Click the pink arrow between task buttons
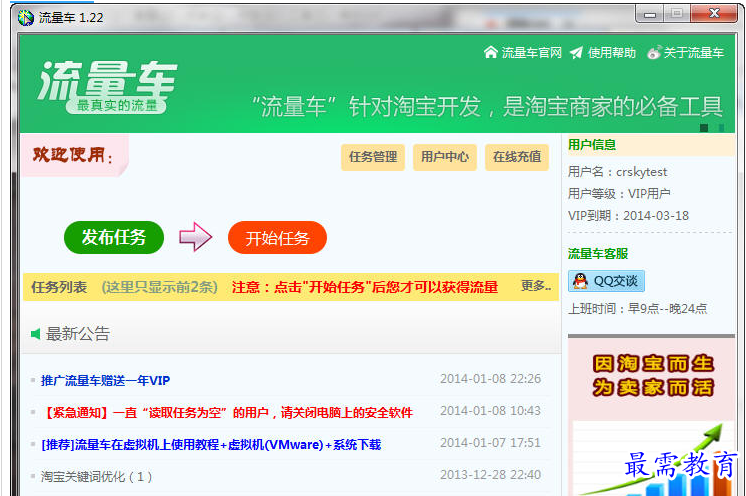The image size is (746, 496). click(x=196, y=236)
